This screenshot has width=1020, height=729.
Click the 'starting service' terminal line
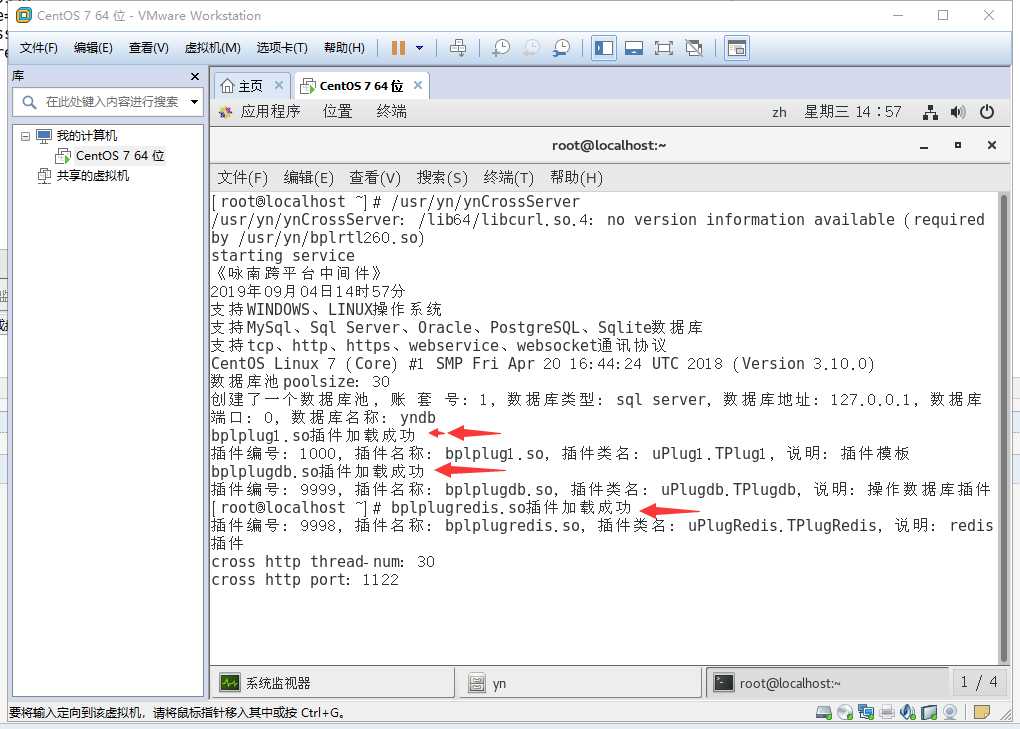283,256
